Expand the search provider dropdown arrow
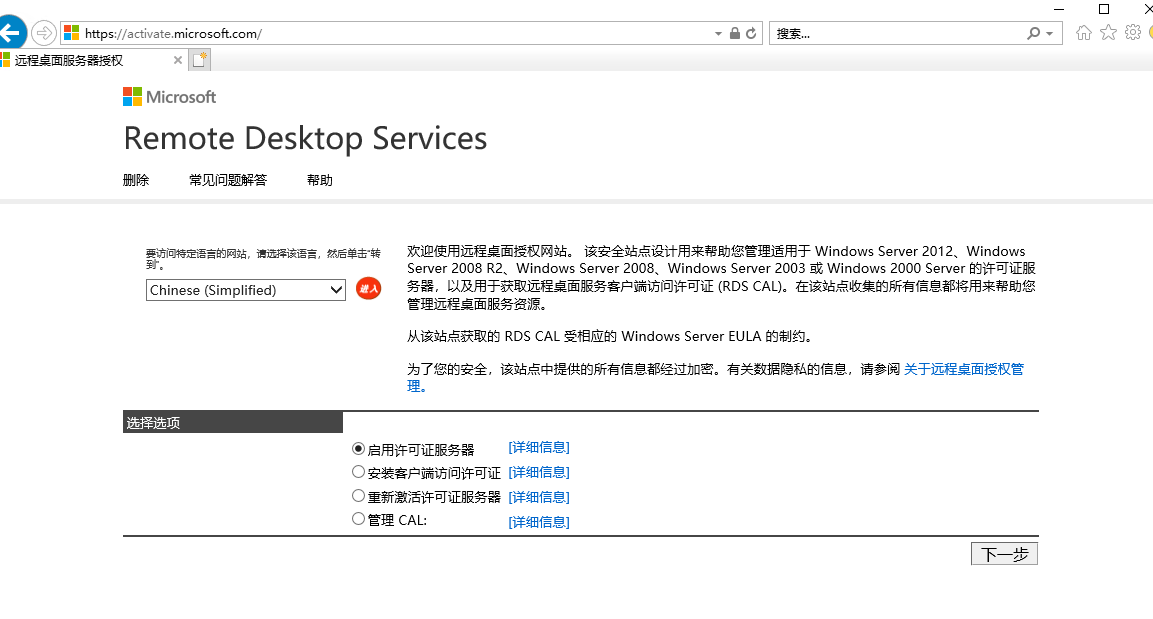 coord(1049,34)
